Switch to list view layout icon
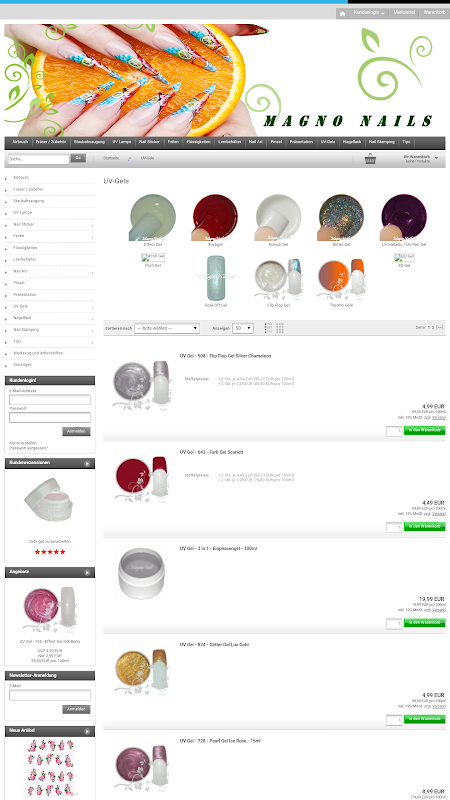 pos(268,328)
